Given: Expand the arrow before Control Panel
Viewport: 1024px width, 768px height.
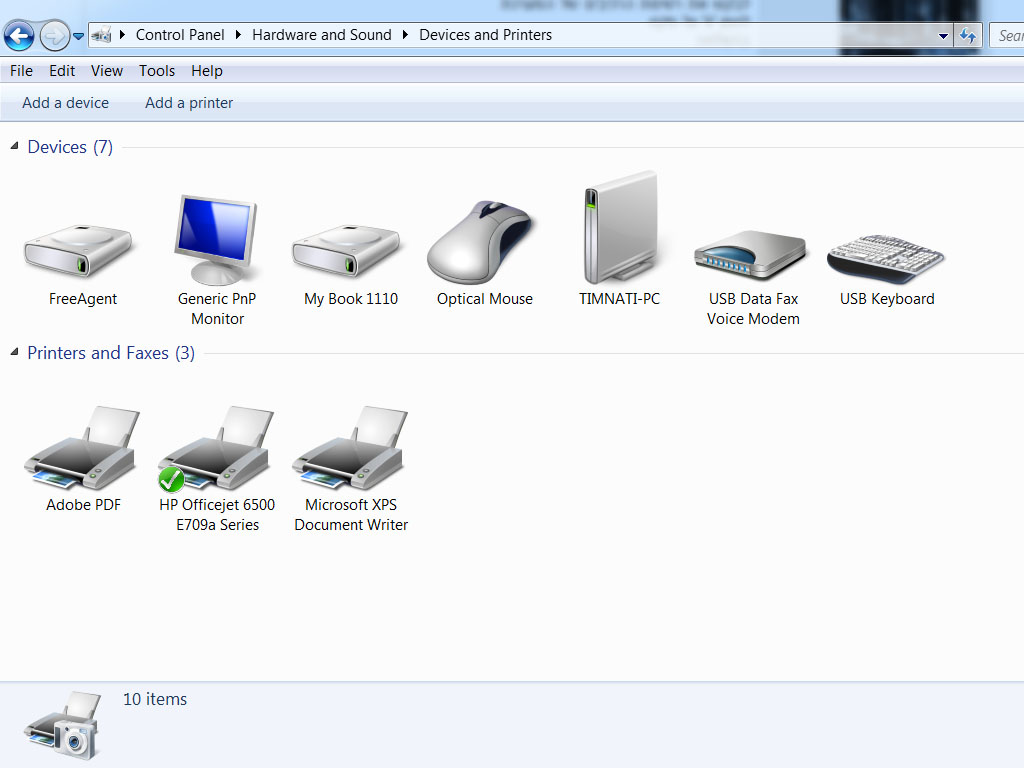Looking at the screenshot, I should coord(122,35).
